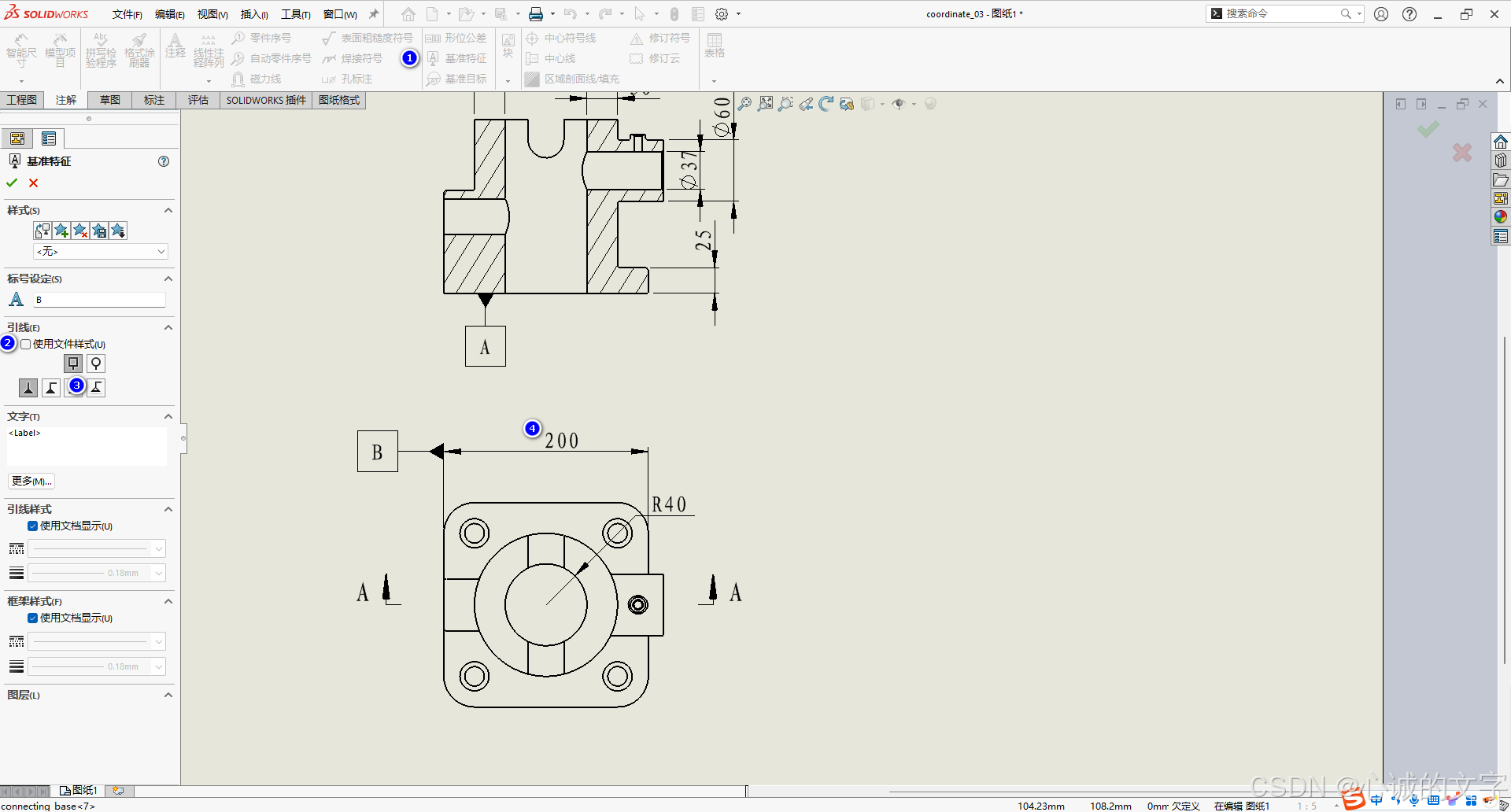The height and width of the screenshot is (812, 1511).
Task: Click the delete style star icon
Action: click(80, 231)
